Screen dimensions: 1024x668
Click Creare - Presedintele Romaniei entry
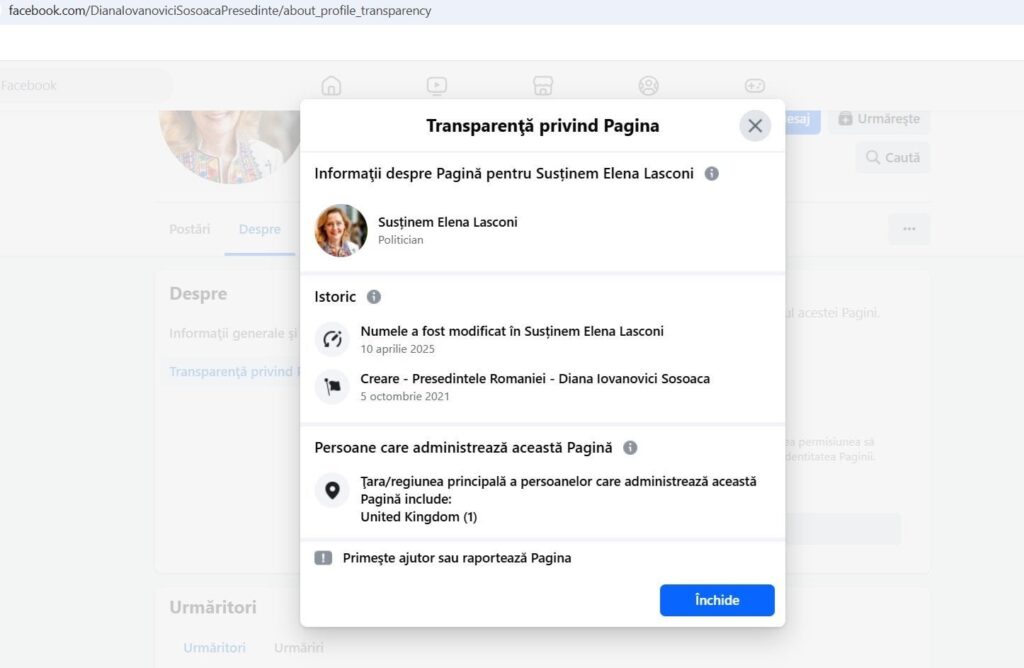tap(535, 379)
